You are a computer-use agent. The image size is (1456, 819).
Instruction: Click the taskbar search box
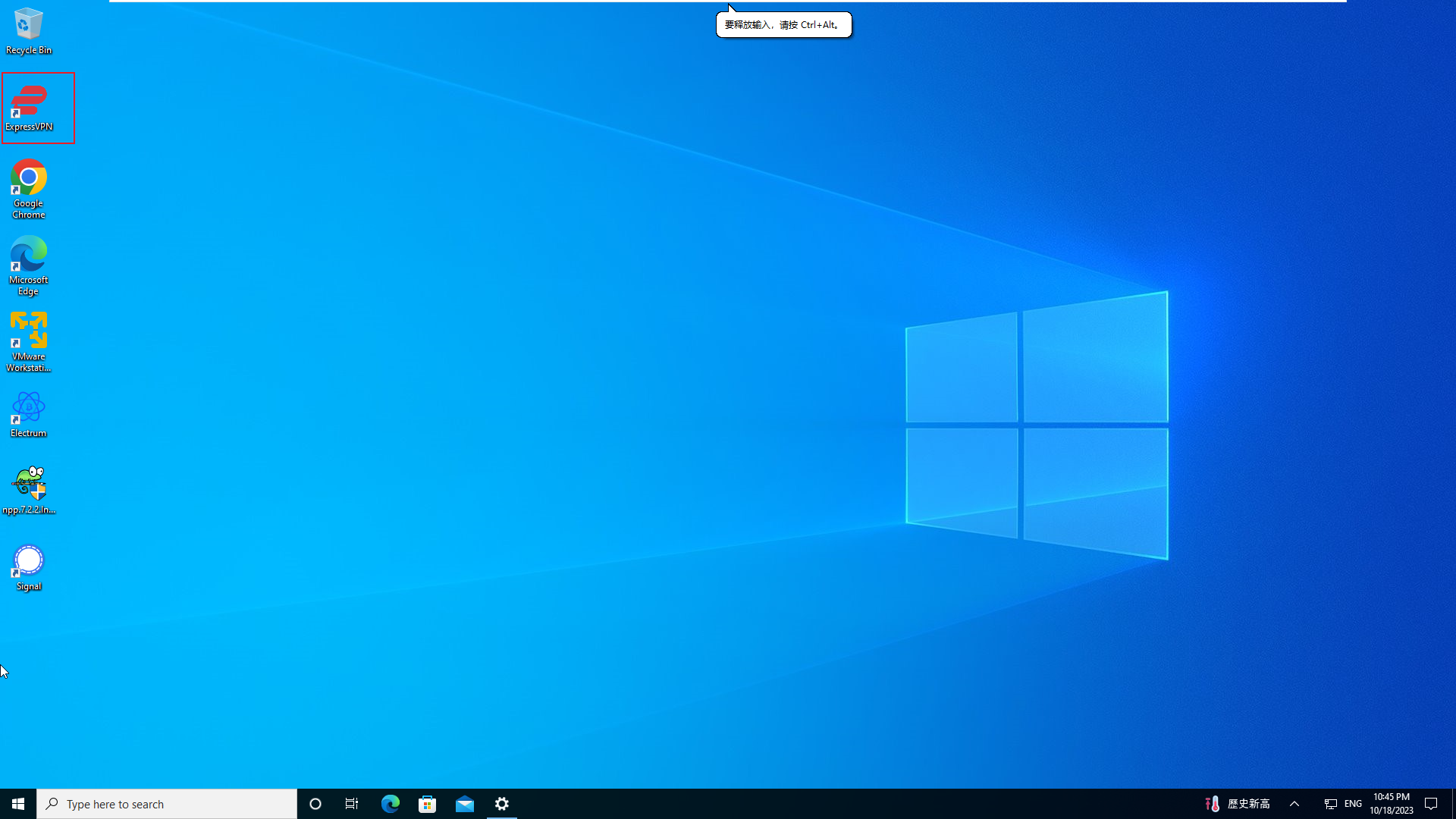(x=167, y=804)
